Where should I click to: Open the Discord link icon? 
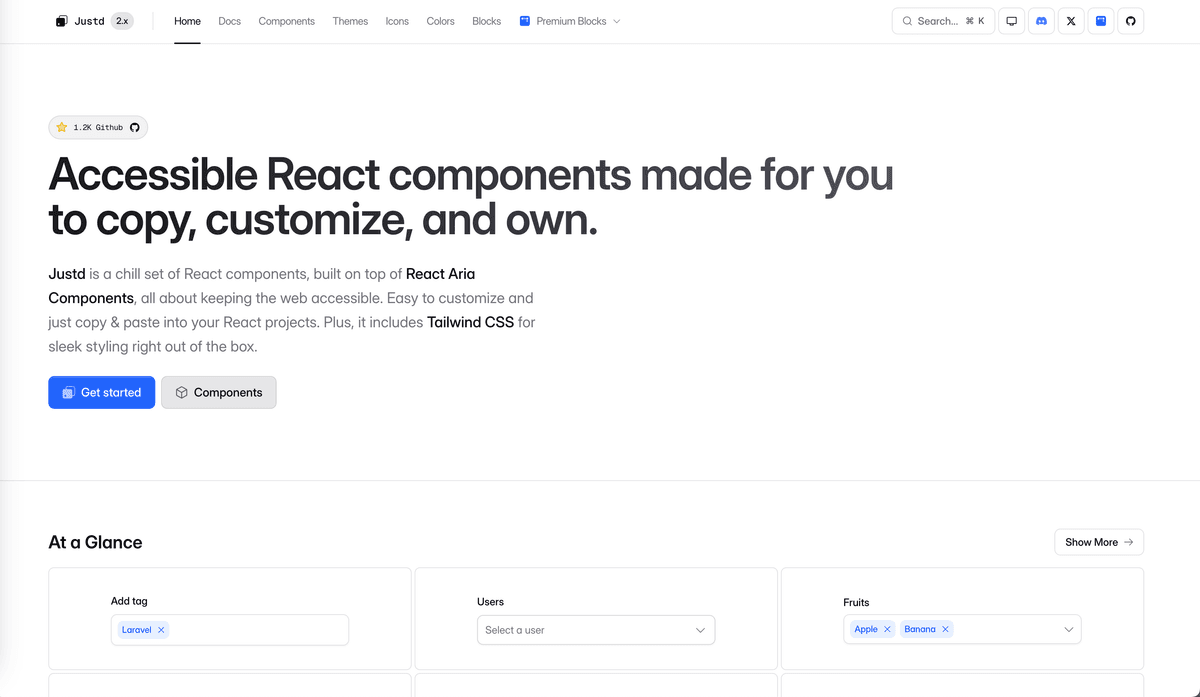pyautogui.click(x=1041, y=21)
